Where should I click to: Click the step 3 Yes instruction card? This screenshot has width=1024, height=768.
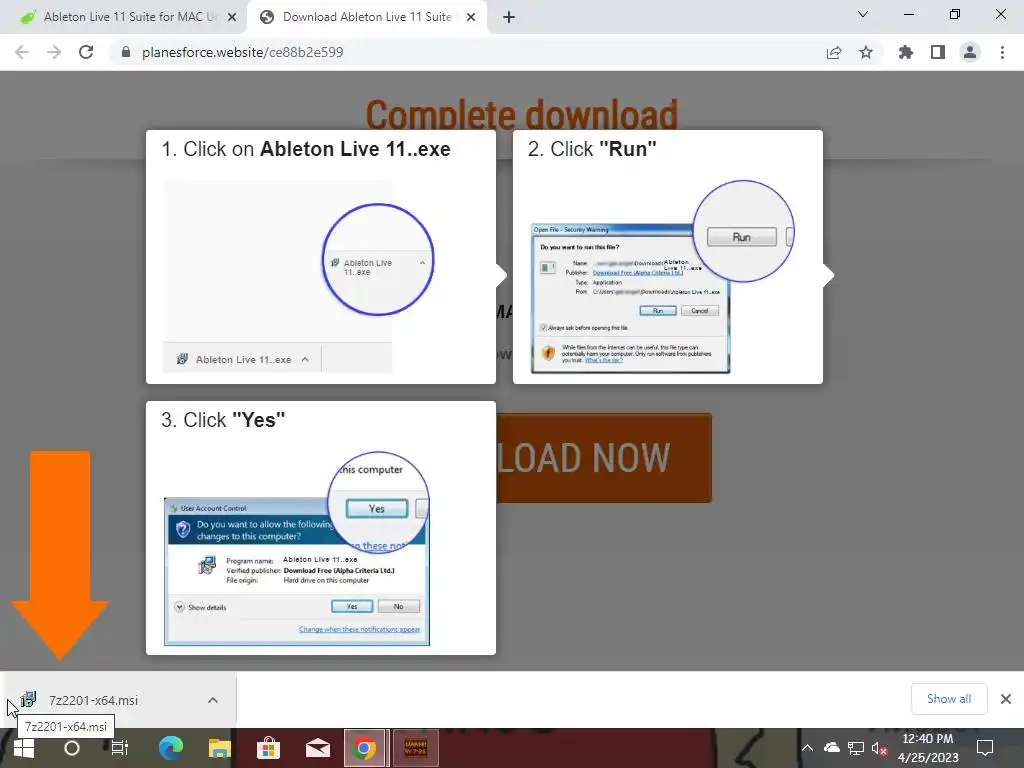pos(321,528)
